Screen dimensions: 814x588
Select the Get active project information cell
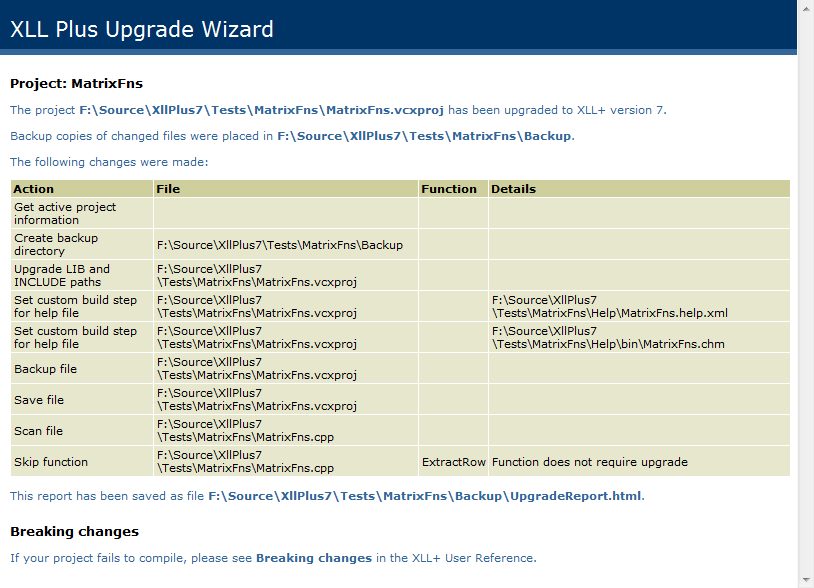(65, 213)
